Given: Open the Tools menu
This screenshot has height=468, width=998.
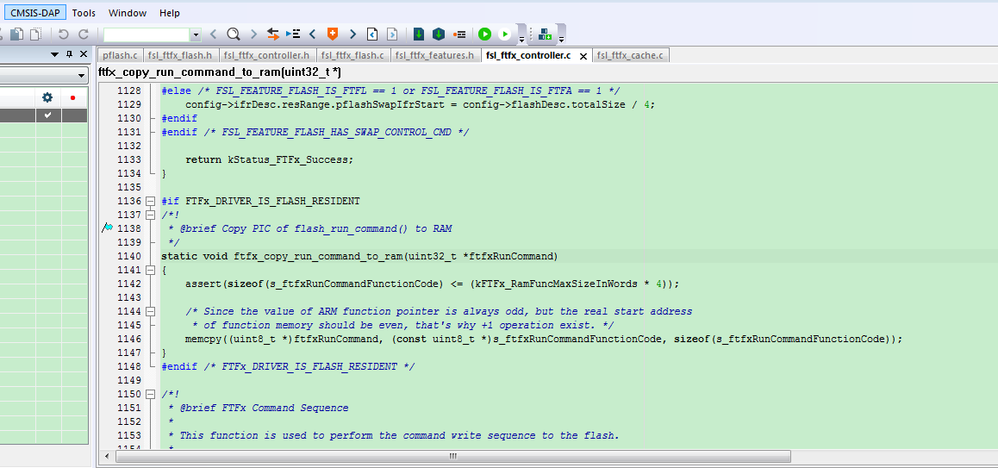Looking at the screenshot, I should (x=83, y=13).
